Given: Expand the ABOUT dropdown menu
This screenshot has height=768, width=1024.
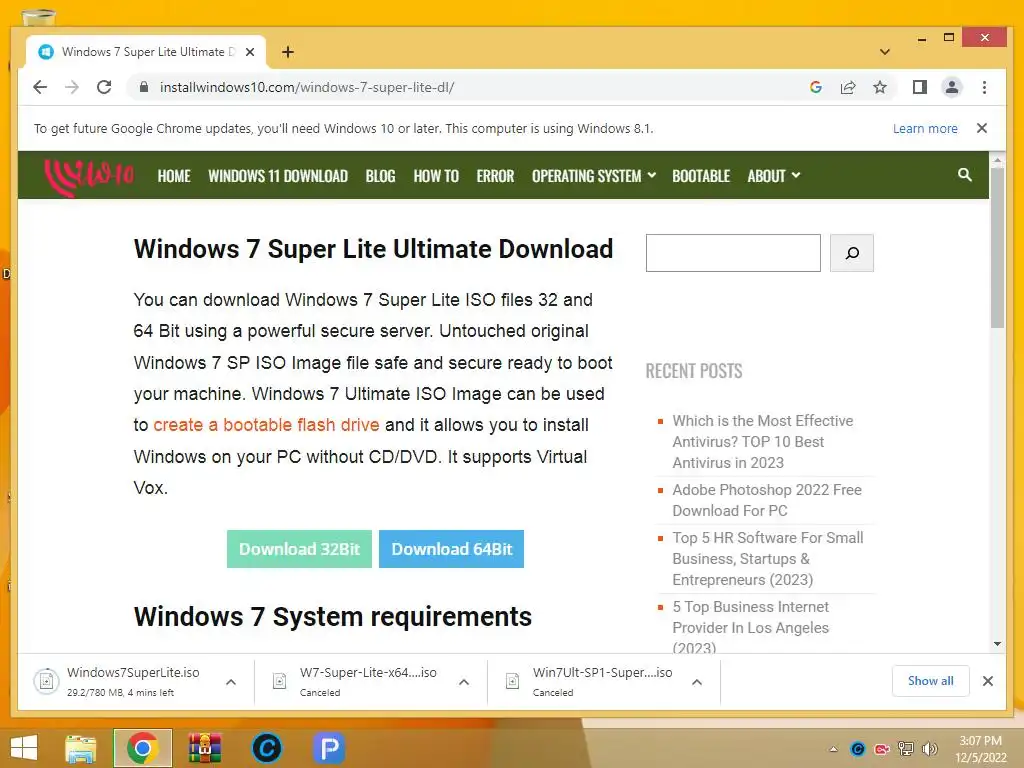Looking at the screenshot, I should (x=774, y=176).
